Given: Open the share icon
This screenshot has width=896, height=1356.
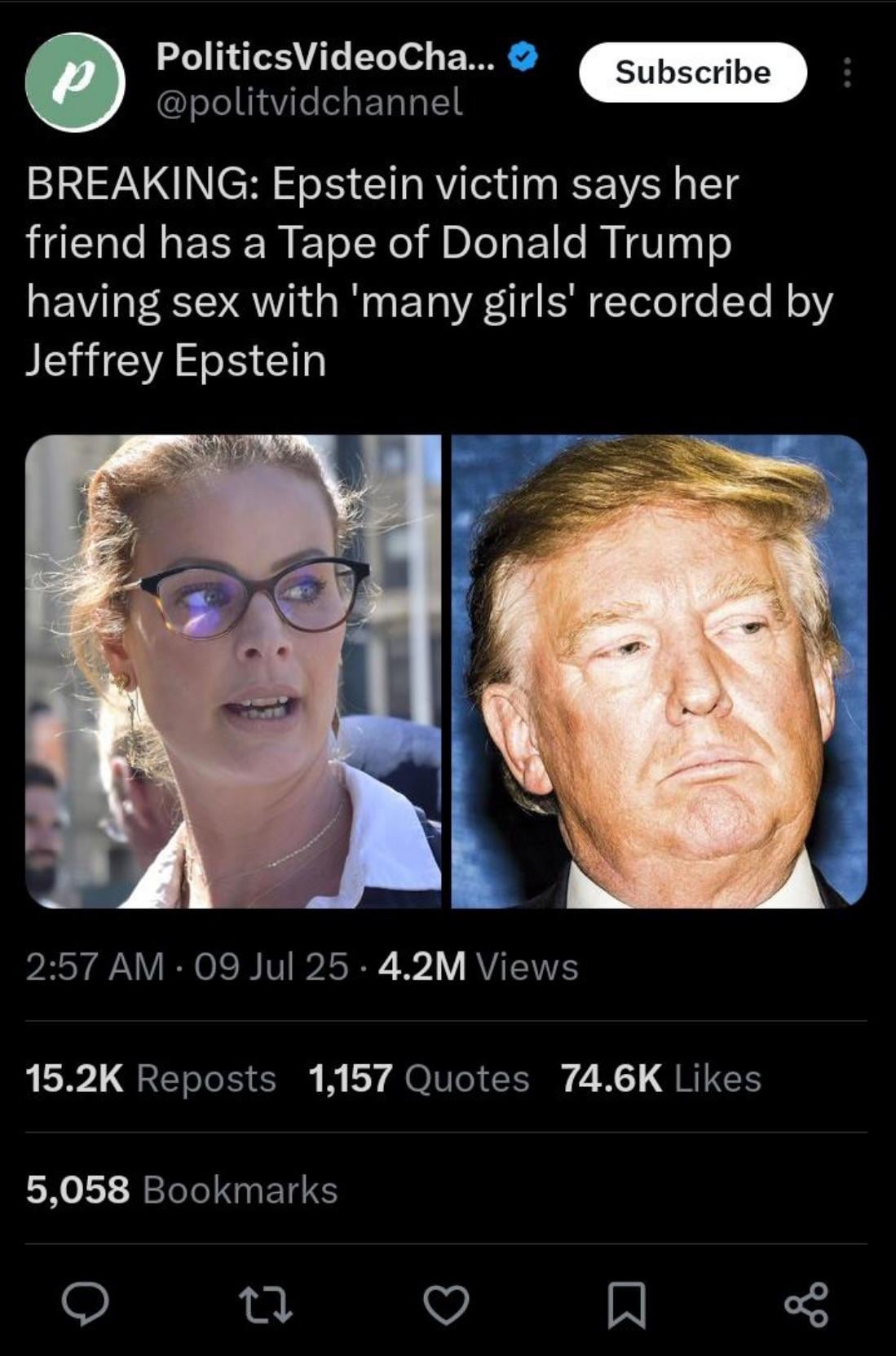Looking at the screenshot, I should click(x=806, y=1303).
